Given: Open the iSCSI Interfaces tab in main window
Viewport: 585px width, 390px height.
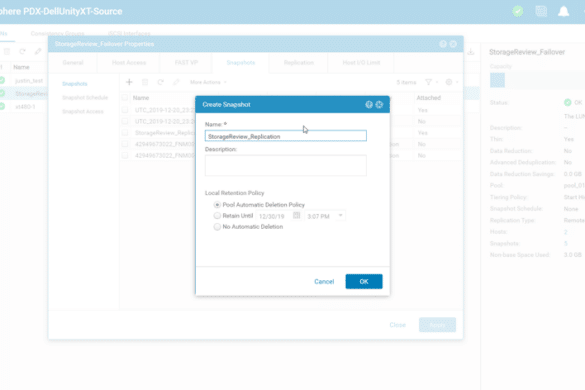Looking at the screenshot, I should pos(129,33).
